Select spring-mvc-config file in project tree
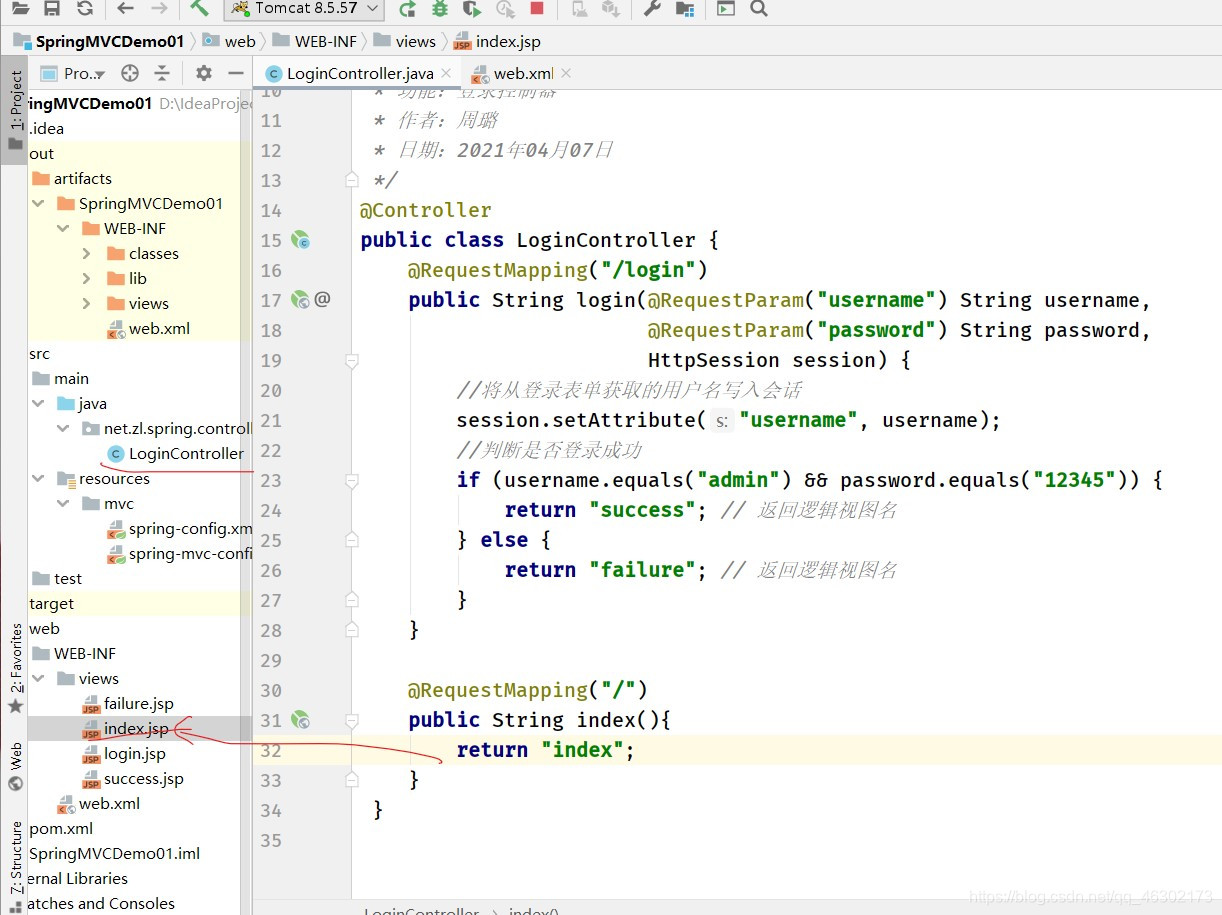 click(x=179, y=553)
